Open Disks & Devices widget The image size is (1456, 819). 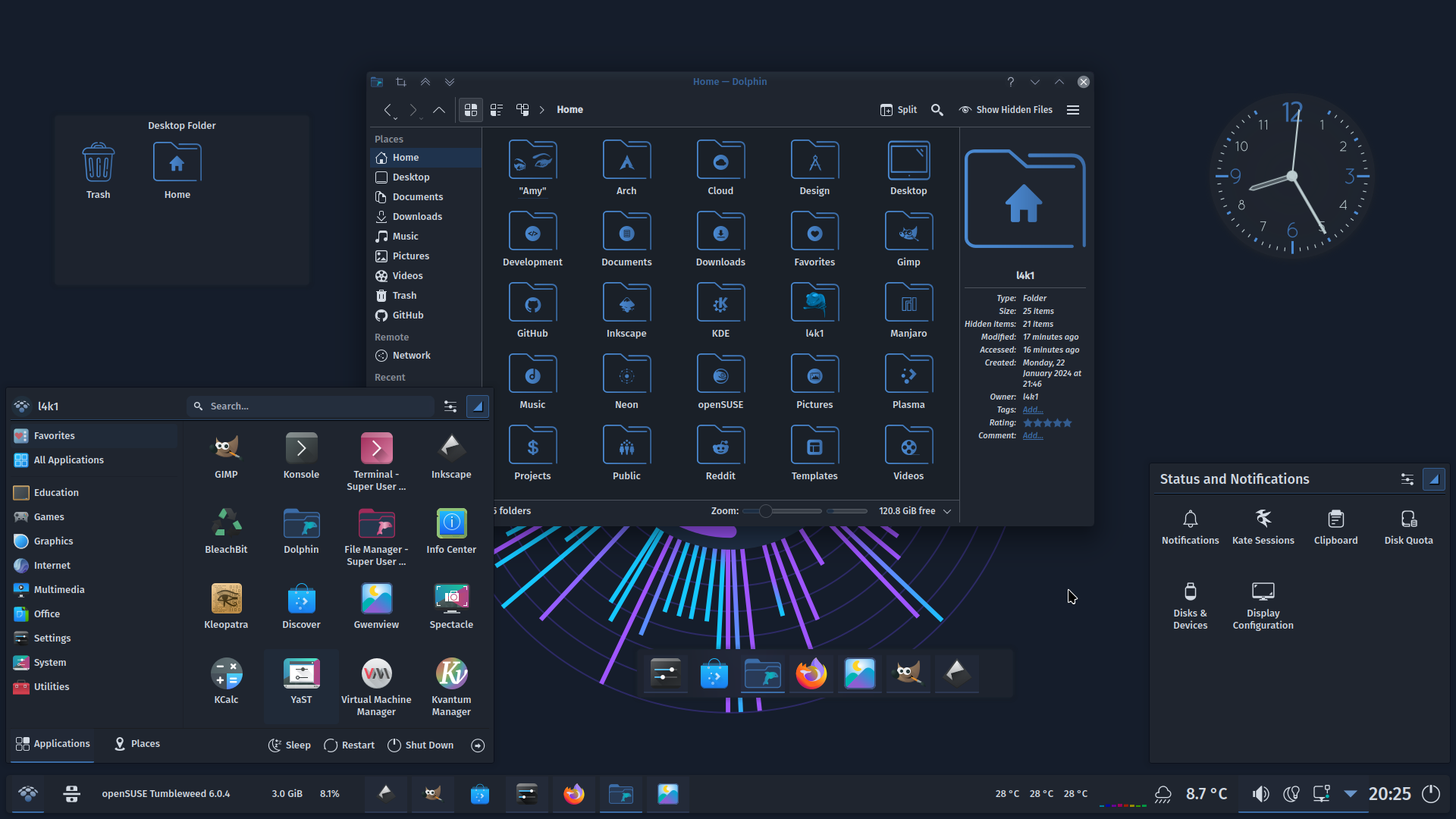pos(1190,606)
